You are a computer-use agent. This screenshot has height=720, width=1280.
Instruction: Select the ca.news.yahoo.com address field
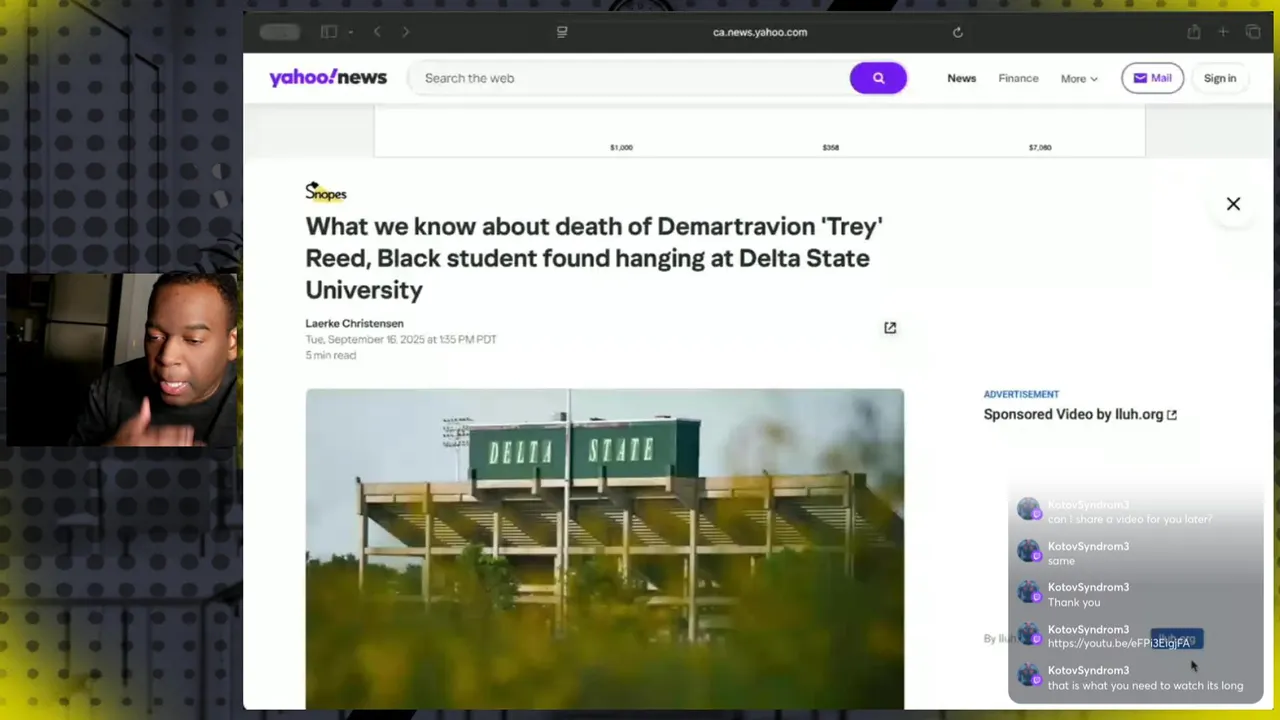760,32
